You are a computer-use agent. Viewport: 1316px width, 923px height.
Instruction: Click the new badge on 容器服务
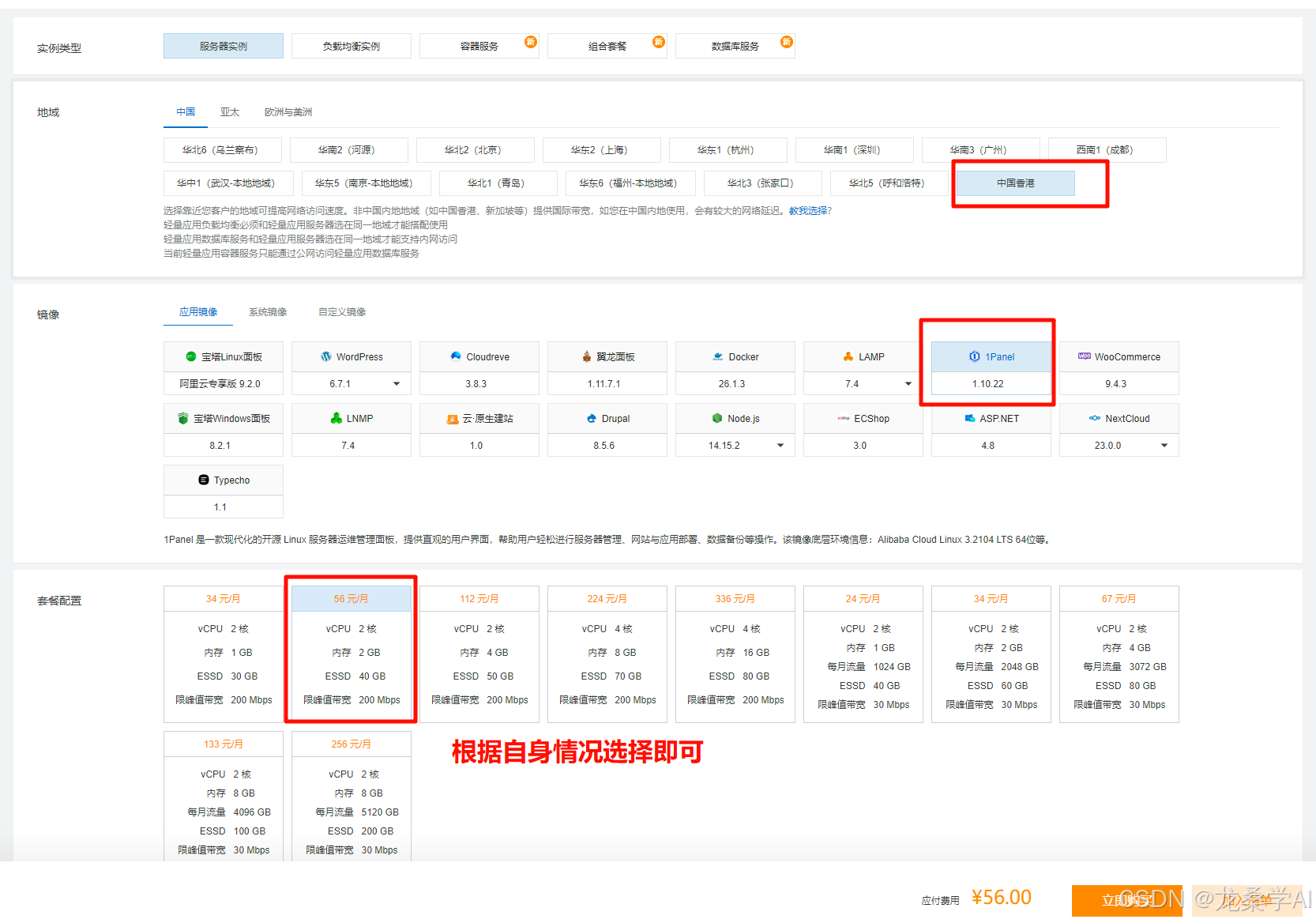(531, 42)
